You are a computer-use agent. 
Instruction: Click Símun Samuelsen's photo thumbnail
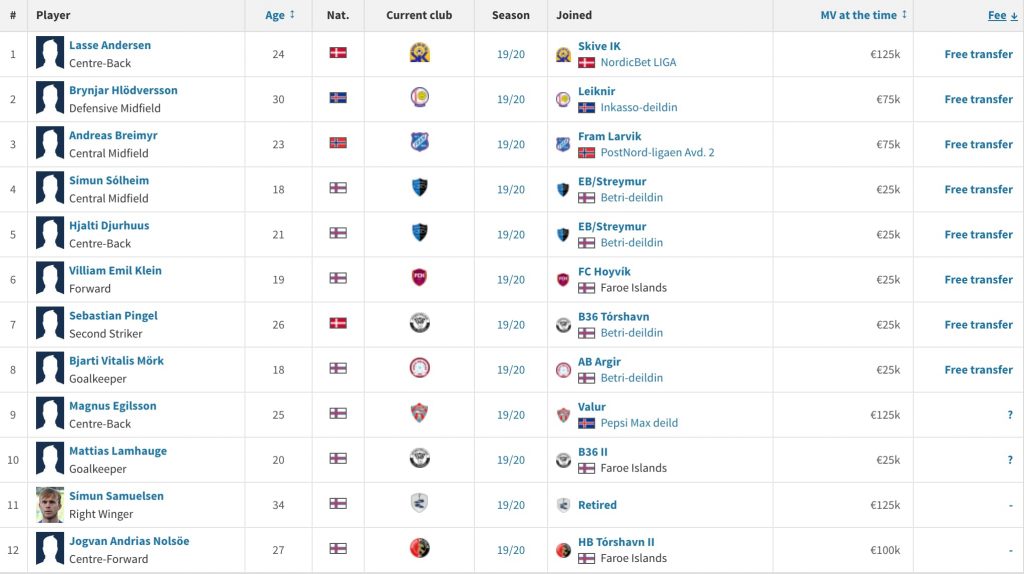pos(50,505)
